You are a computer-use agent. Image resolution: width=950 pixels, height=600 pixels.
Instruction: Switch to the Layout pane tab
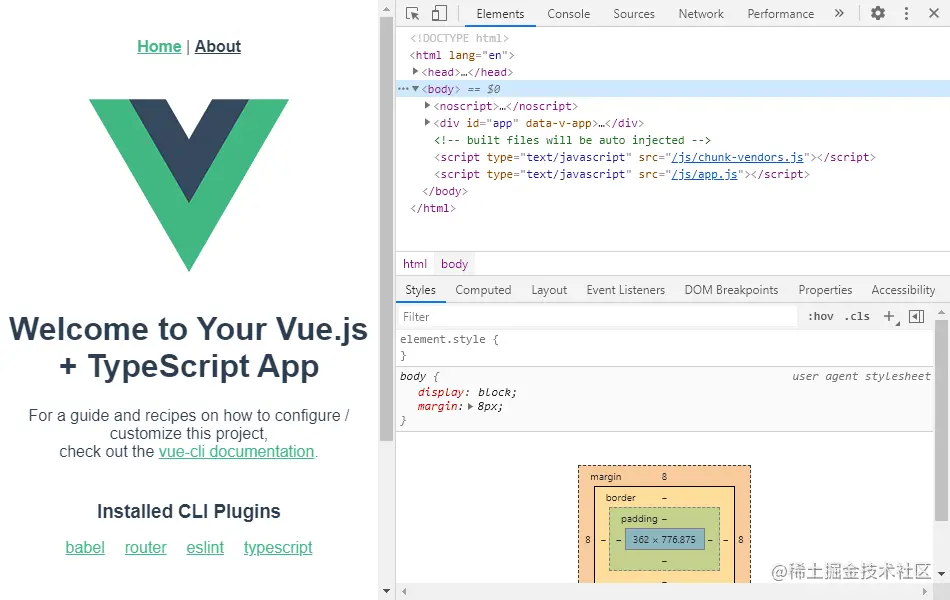click(x=549, y=290)
